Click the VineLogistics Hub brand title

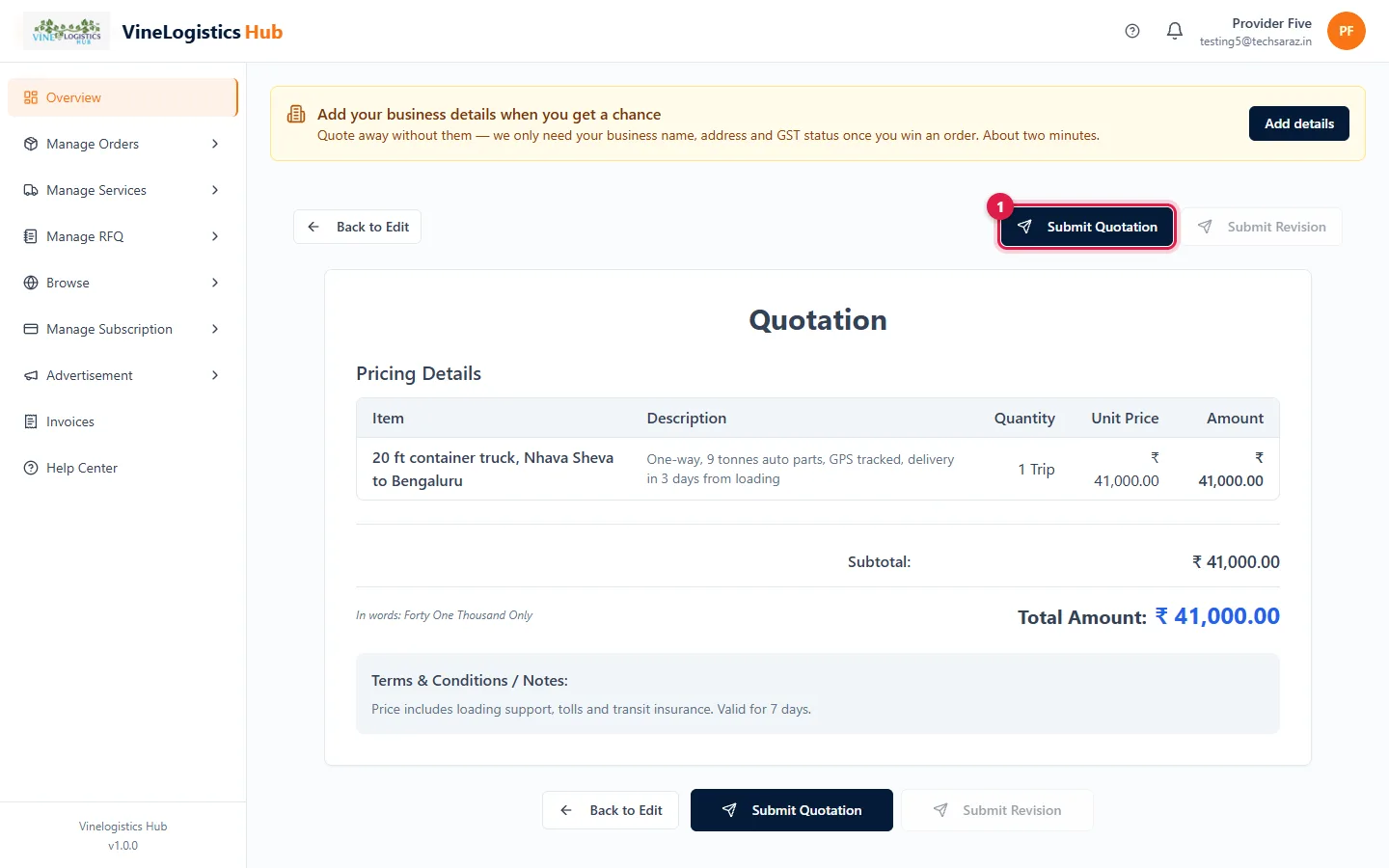click(x=203, y=32)
